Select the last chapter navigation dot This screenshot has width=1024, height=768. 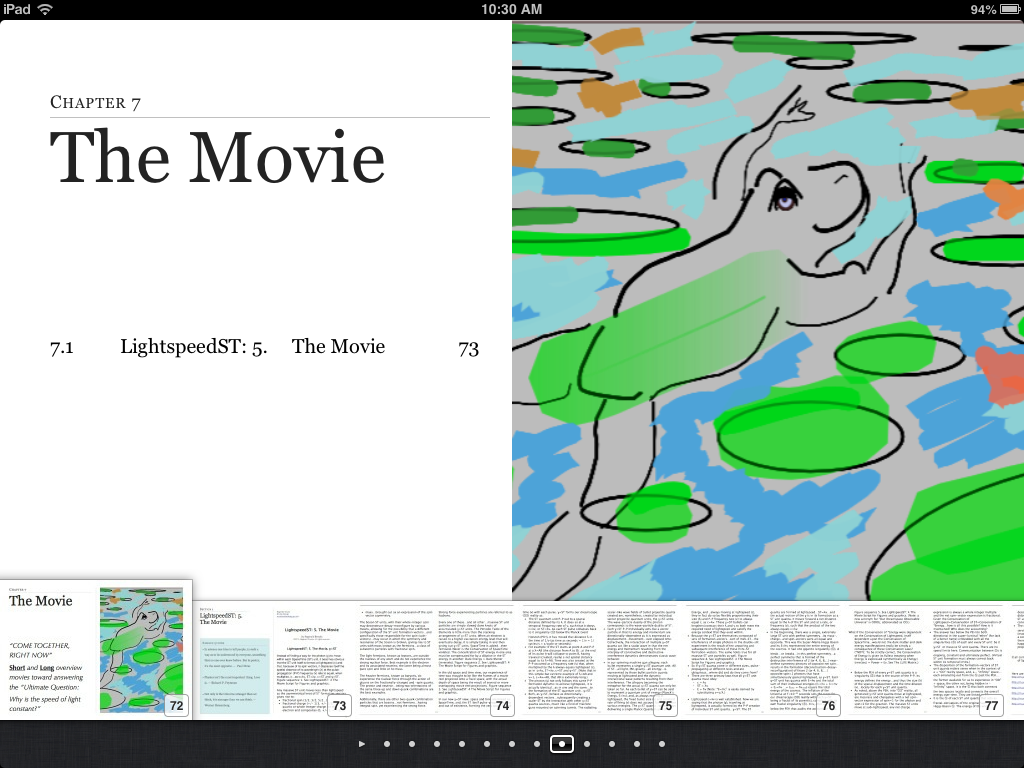[662, 744]
